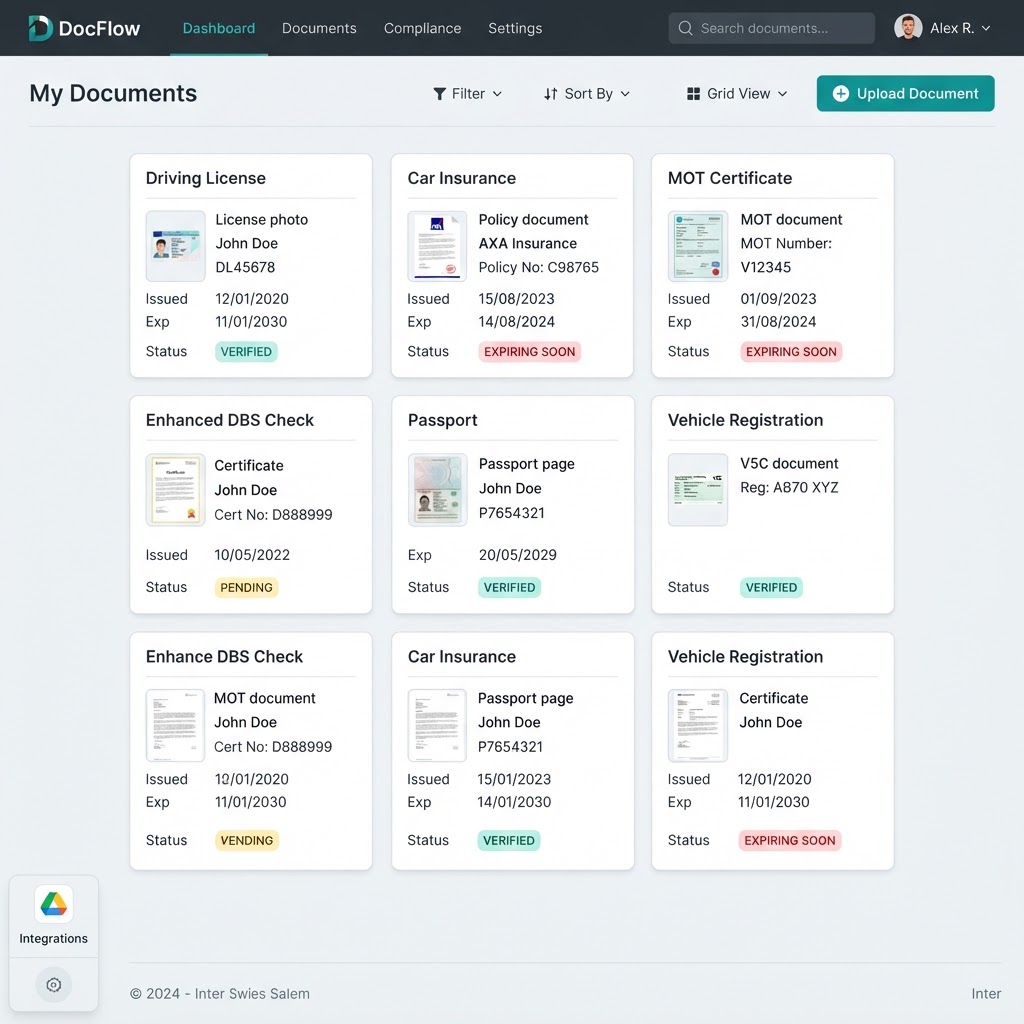Open Alex R. user menu chevron

pos(986,28)
